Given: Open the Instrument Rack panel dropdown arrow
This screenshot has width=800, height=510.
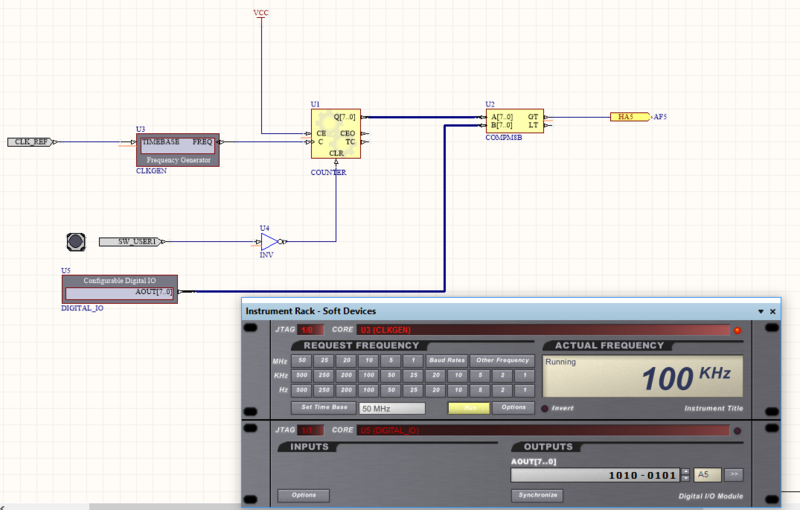Looking at the screenshot, I should coord(760,311).
